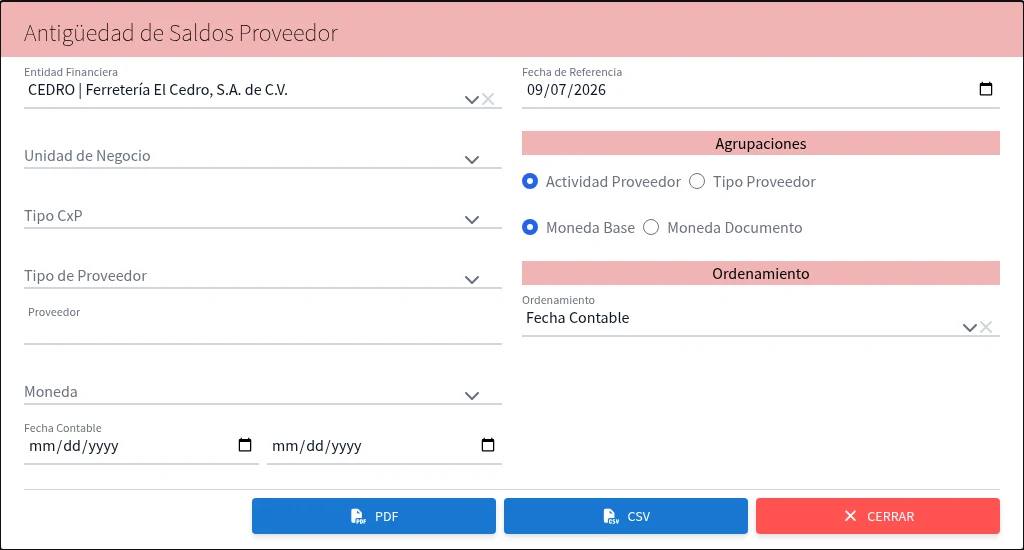Click the Agrupaciones section header

pos(761,144)
